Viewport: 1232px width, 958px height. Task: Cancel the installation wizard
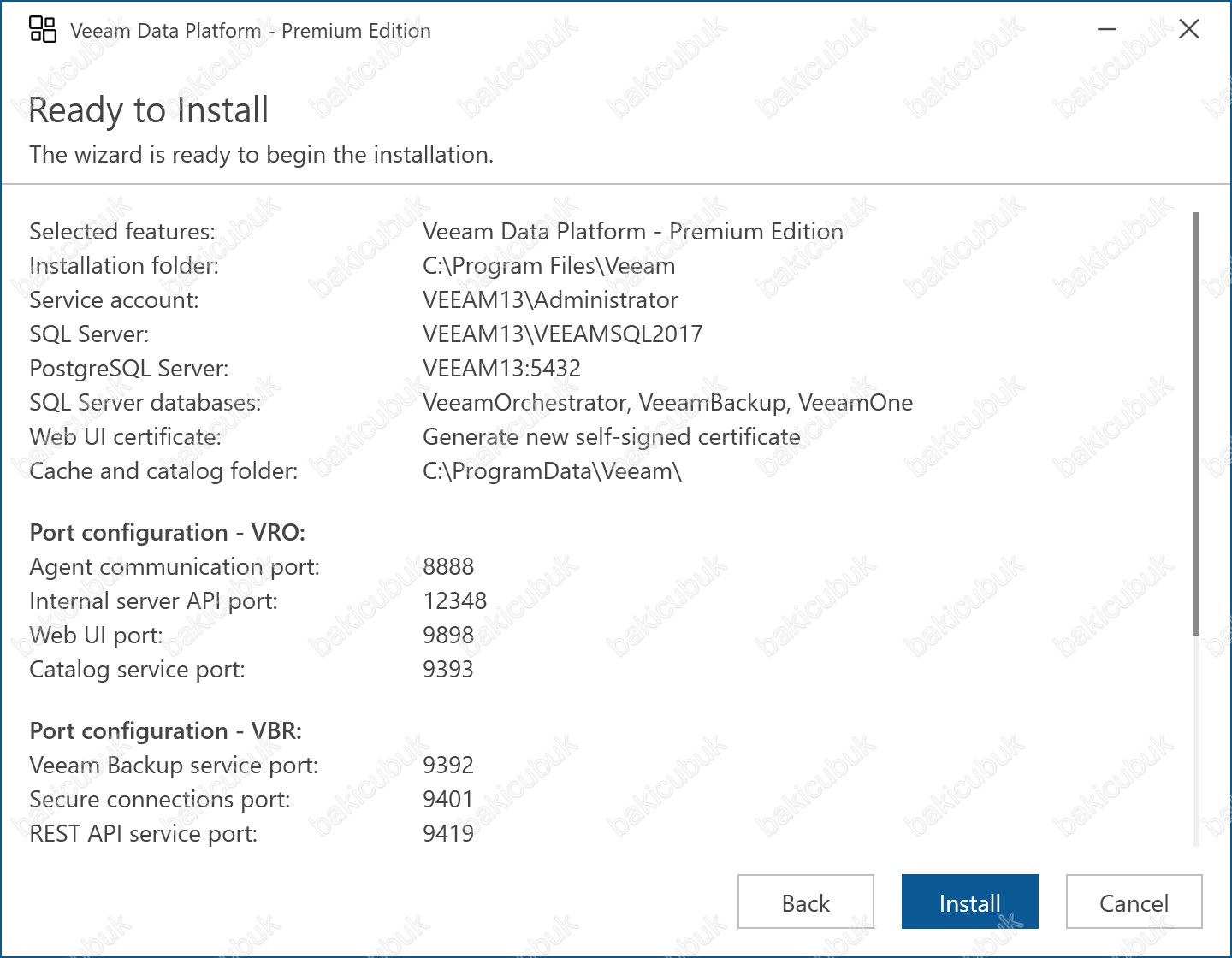(1133, 902)
